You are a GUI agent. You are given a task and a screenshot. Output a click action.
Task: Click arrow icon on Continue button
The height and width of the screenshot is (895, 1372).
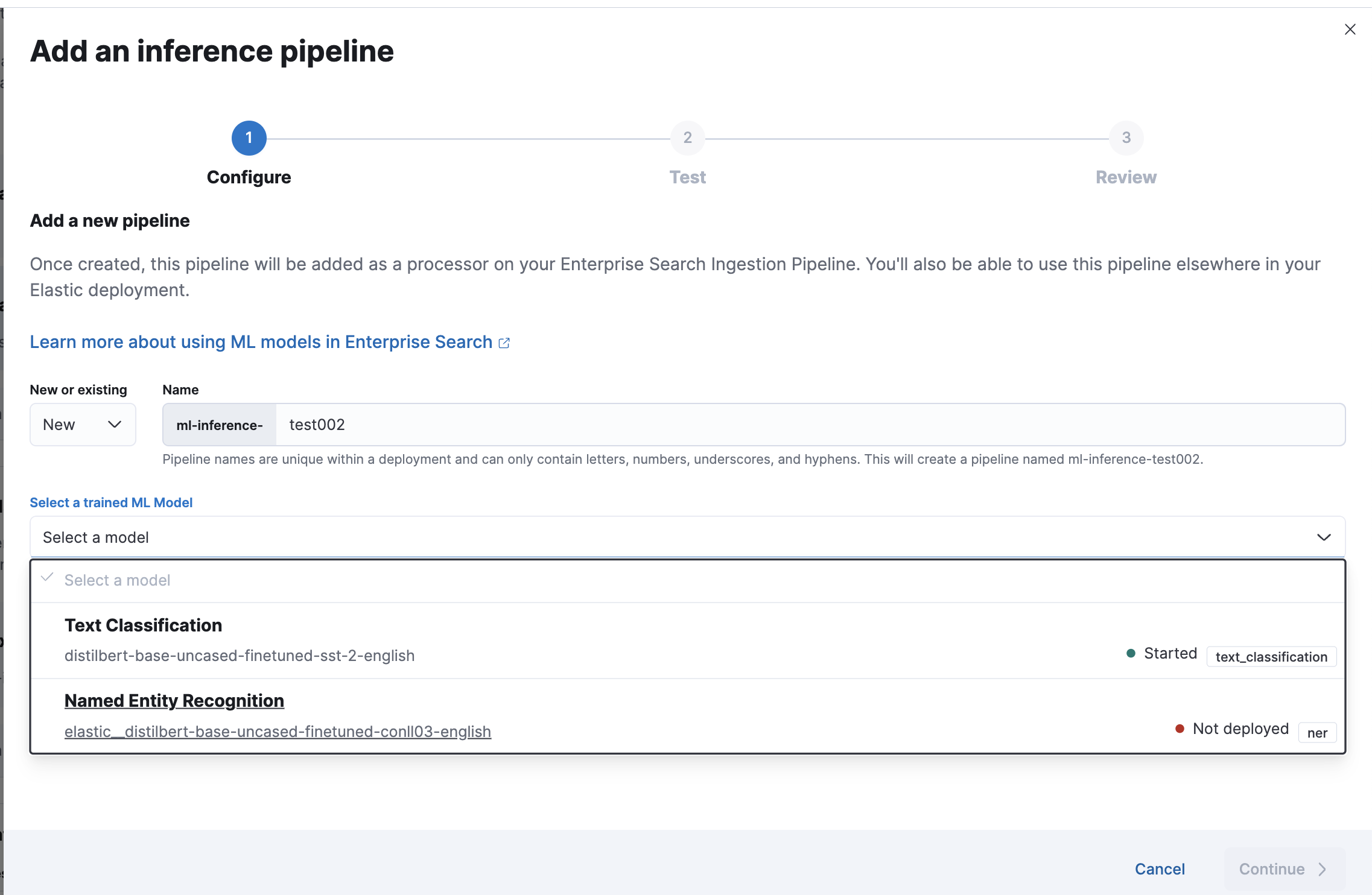point(1323,869)
